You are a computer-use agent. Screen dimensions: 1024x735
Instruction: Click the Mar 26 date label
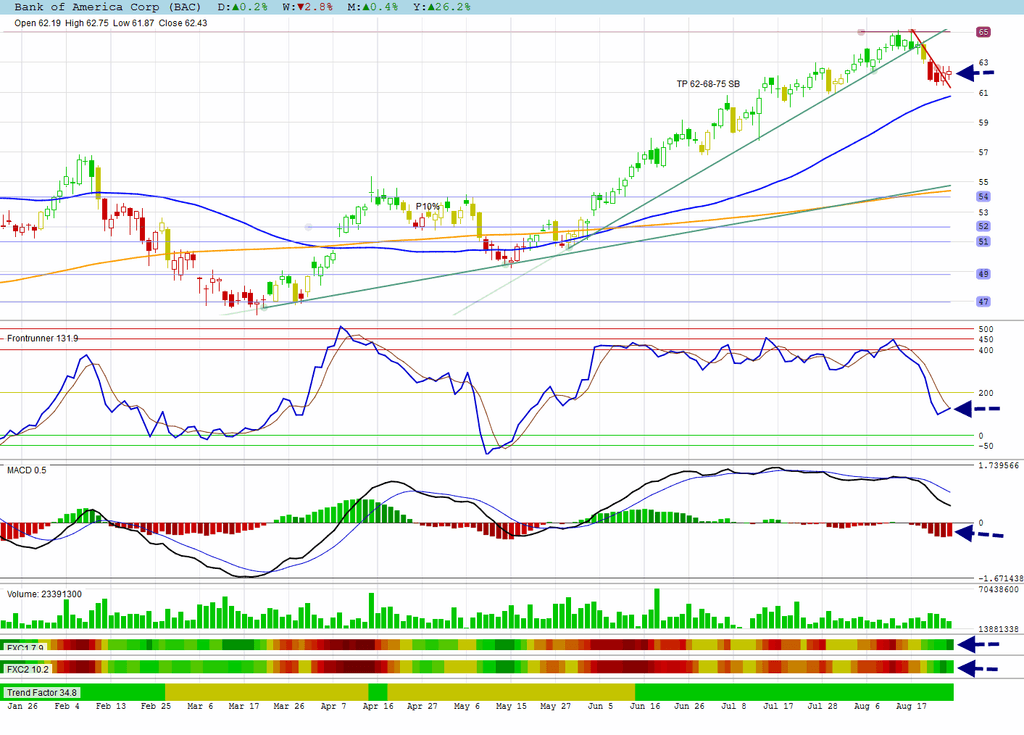pos(289,706)
